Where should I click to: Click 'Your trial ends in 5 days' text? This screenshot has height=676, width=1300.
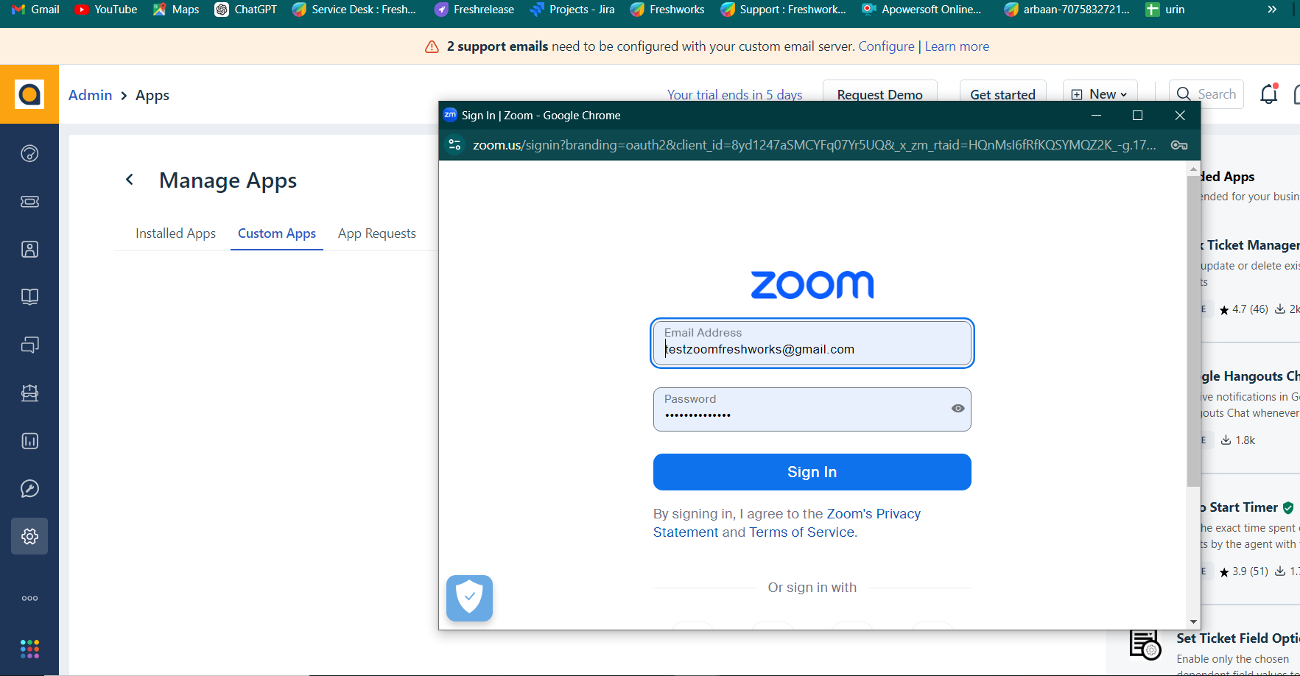click(x=735, y=95)
